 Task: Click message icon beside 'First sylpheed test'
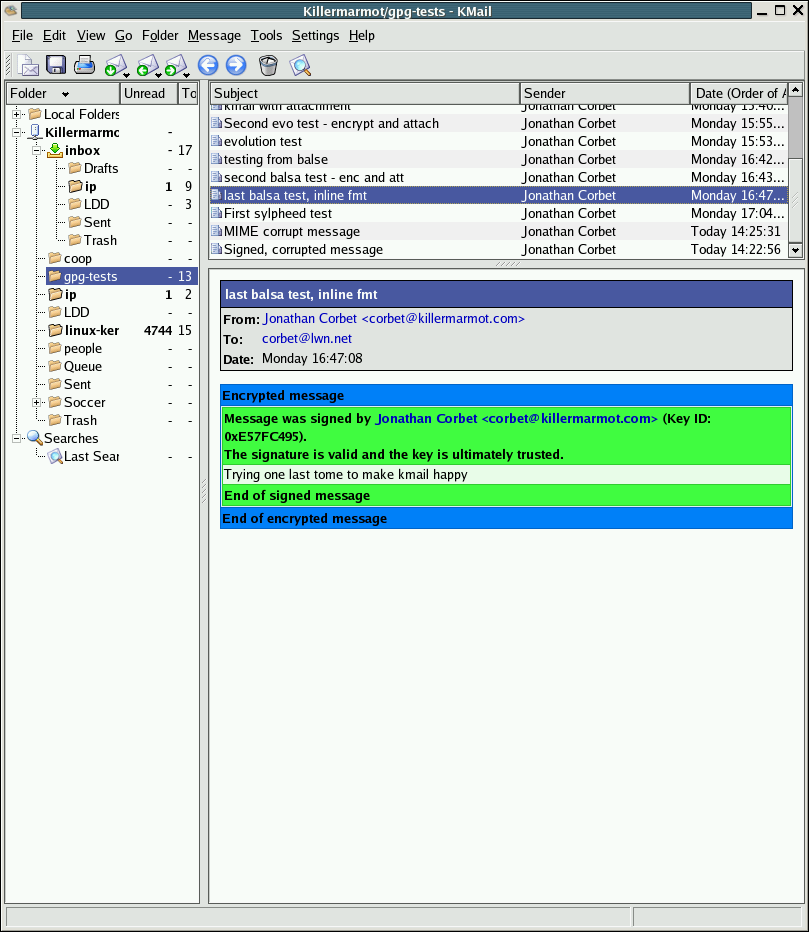point(216,213)
